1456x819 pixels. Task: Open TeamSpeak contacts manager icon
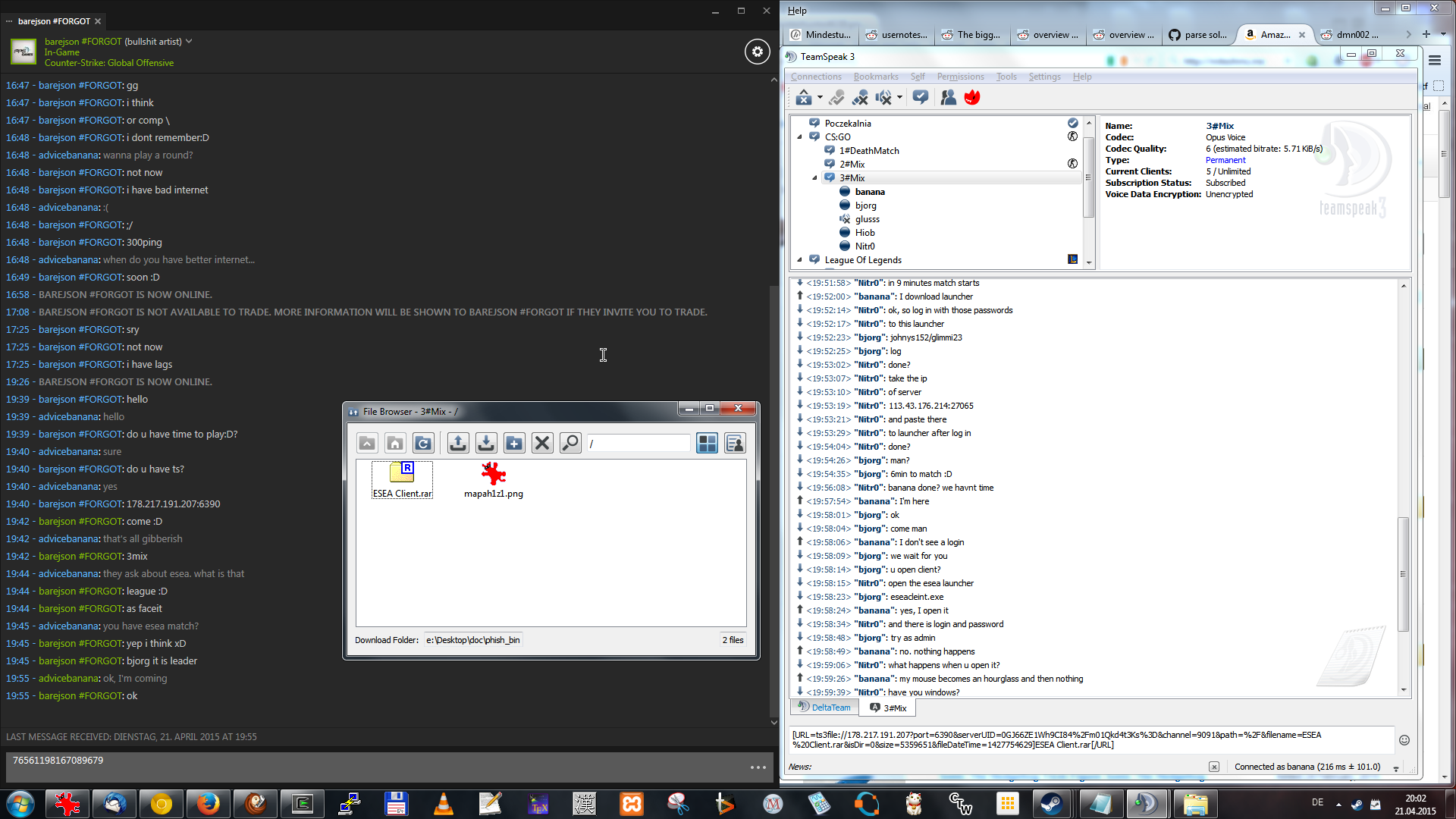click(x=948, y=97)
